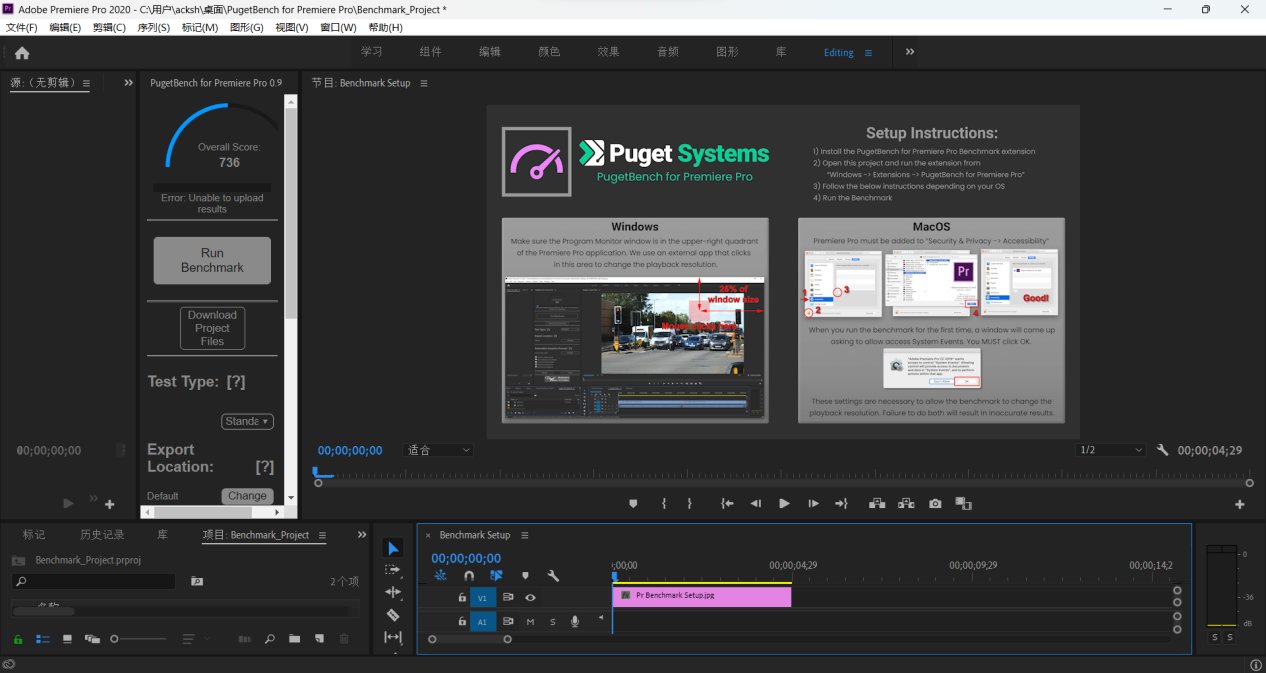This screenshot has width=1266, height=673.
Task: Select the Slip tool
Action: coord(393,637)
